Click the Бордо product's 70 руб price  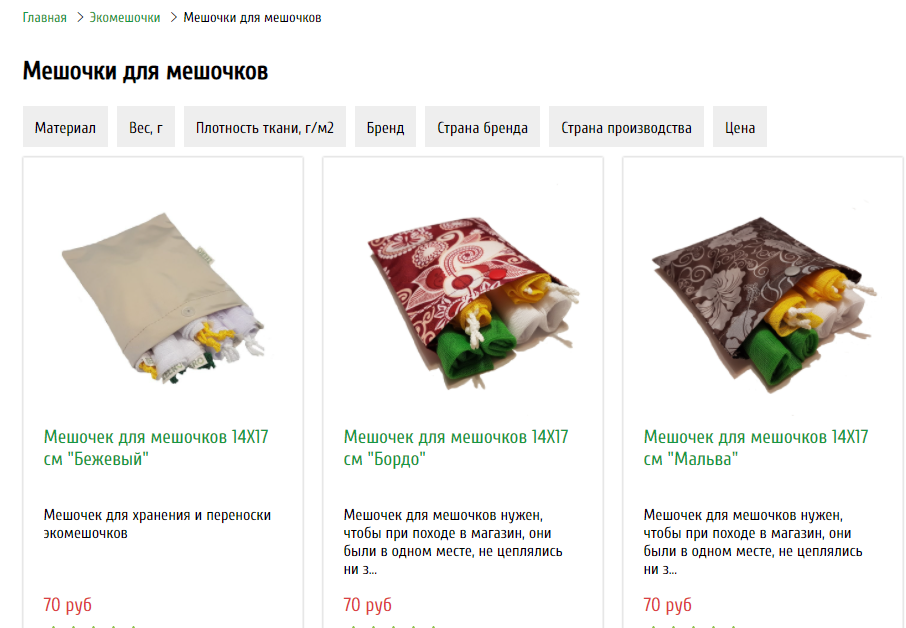[x=367, y=604]
